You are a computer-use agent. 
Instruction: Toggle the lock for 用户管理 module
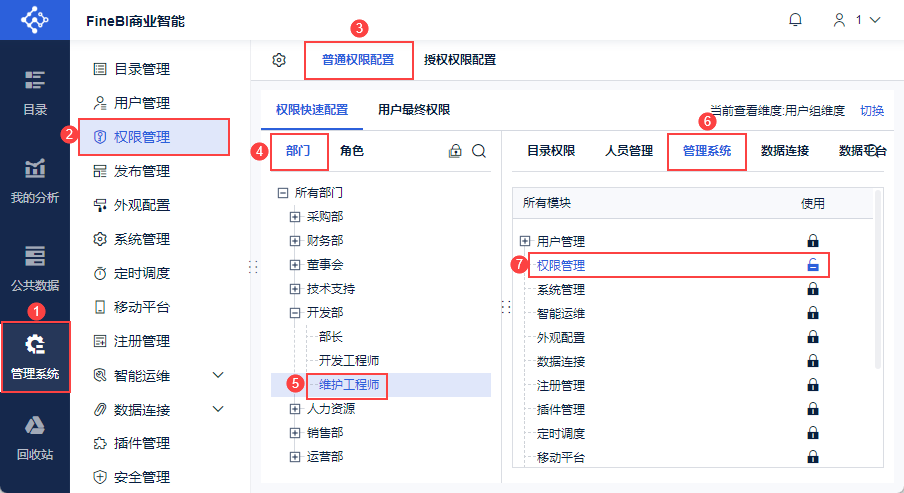tap(813, 241)
